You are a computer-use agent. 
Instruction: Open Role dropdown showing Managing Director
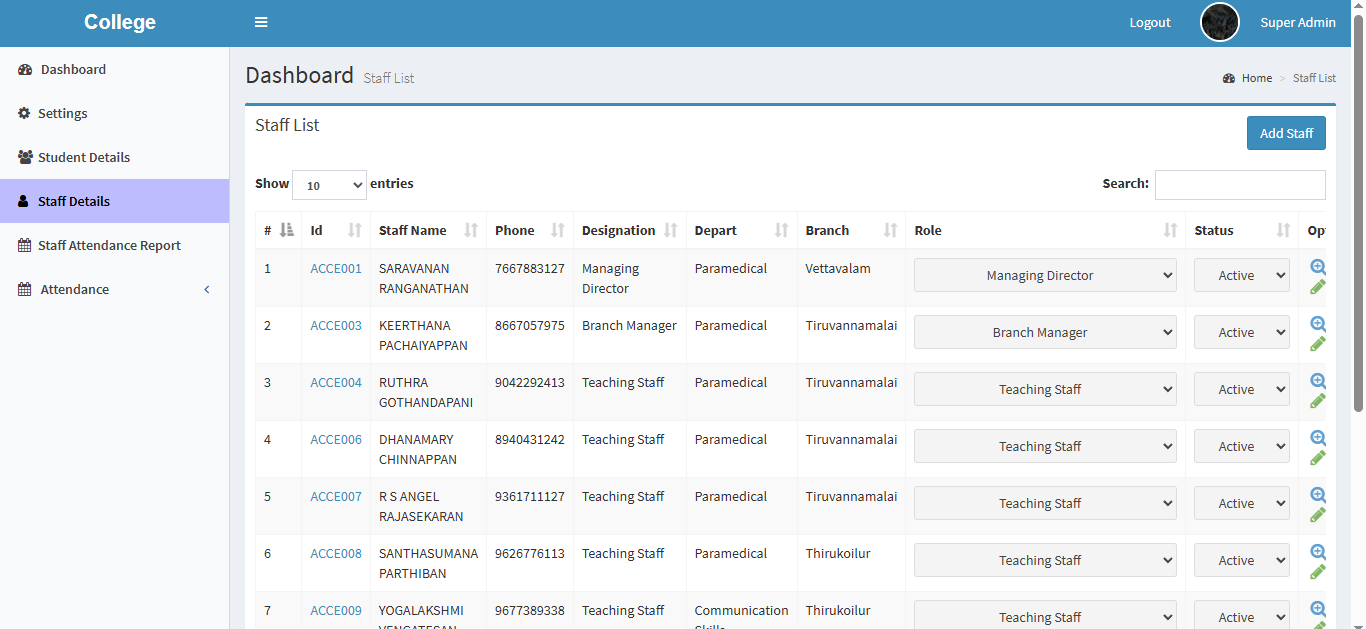[1044, 276]
